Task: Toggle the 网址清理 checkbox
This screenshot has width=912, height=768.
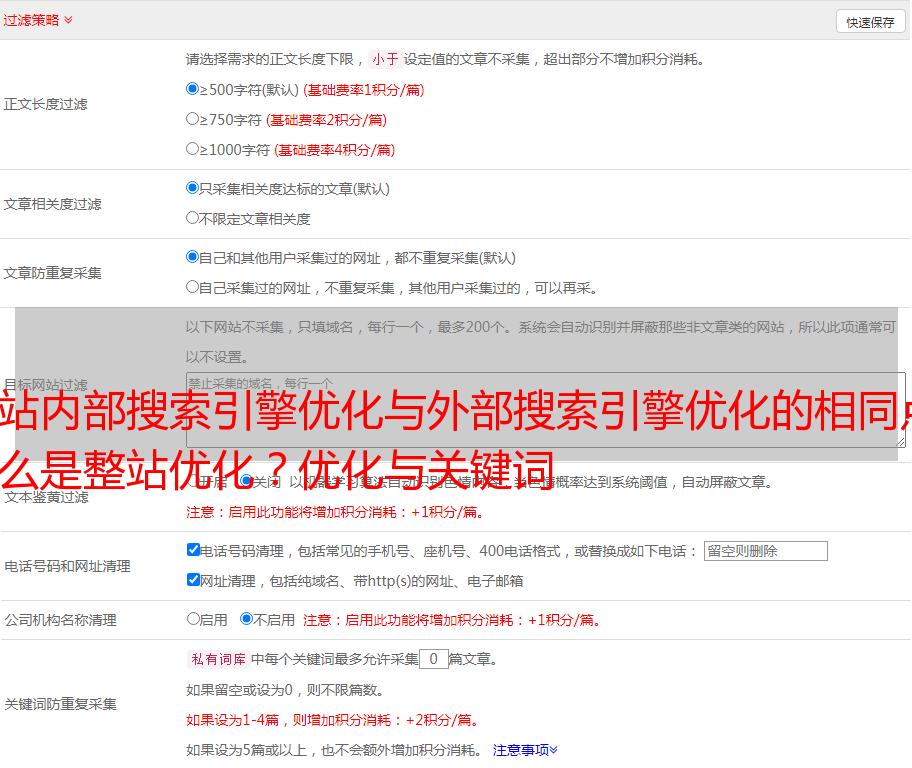Action: [x=193, y=580]
